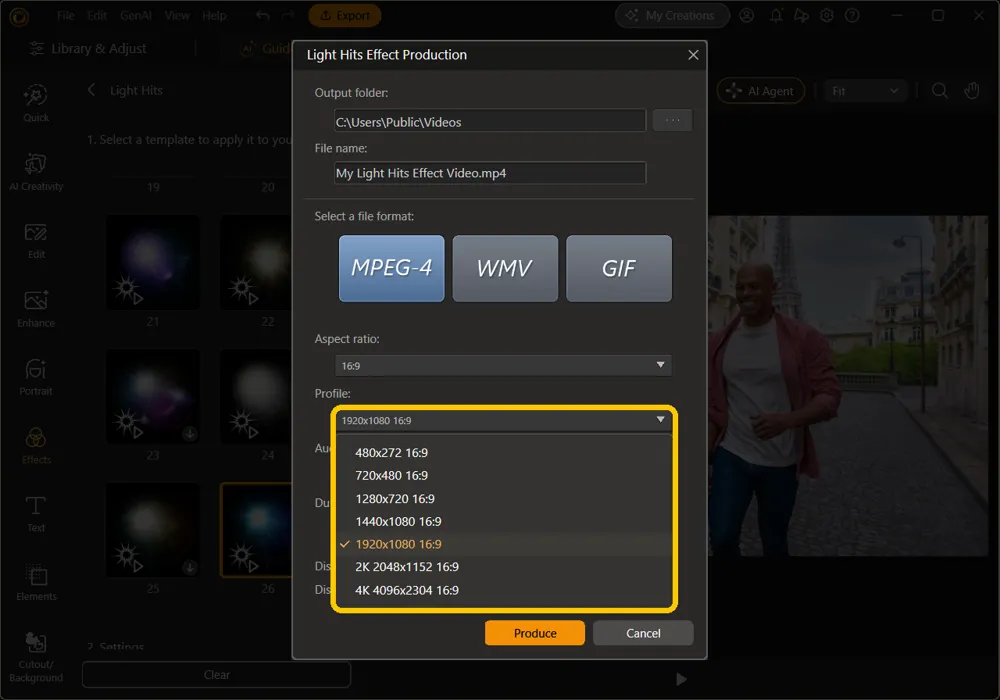The width and height of the screenshot is (1000, 700).
Task: Click the announcements megaphone icon
Action: (x=801, y=15)
